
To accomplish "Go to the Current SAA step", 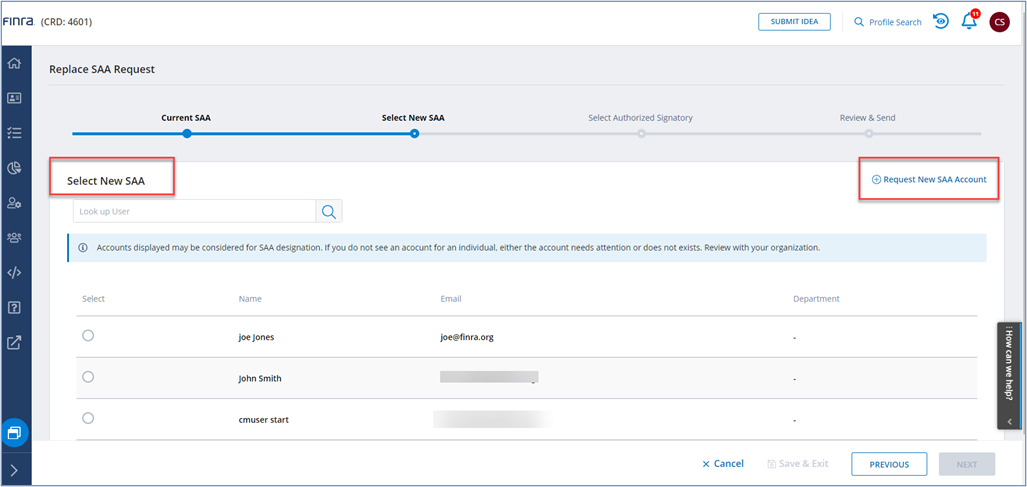I will coord(186,133).
